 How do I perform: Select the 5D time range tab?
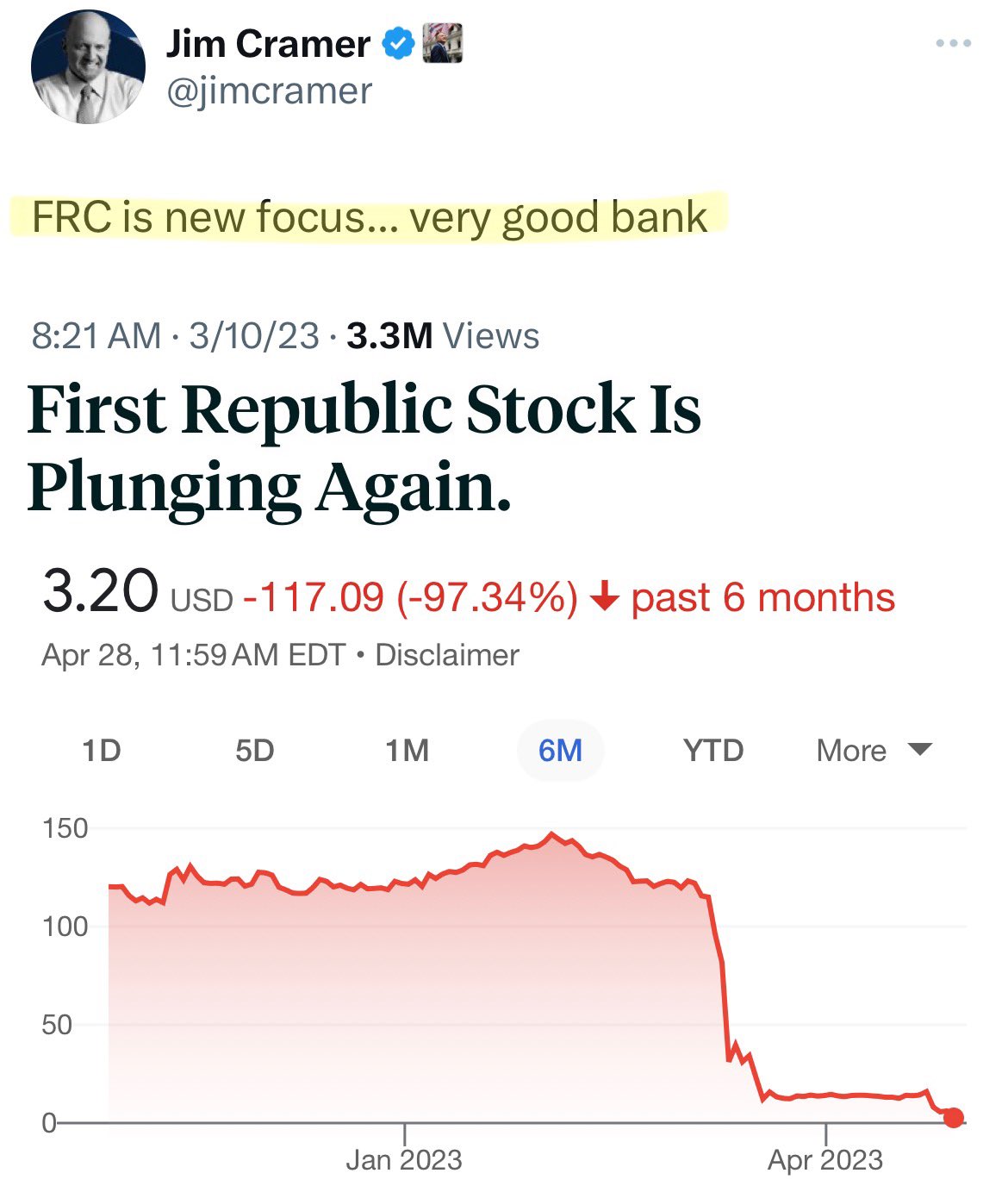(x=254, y=751)
